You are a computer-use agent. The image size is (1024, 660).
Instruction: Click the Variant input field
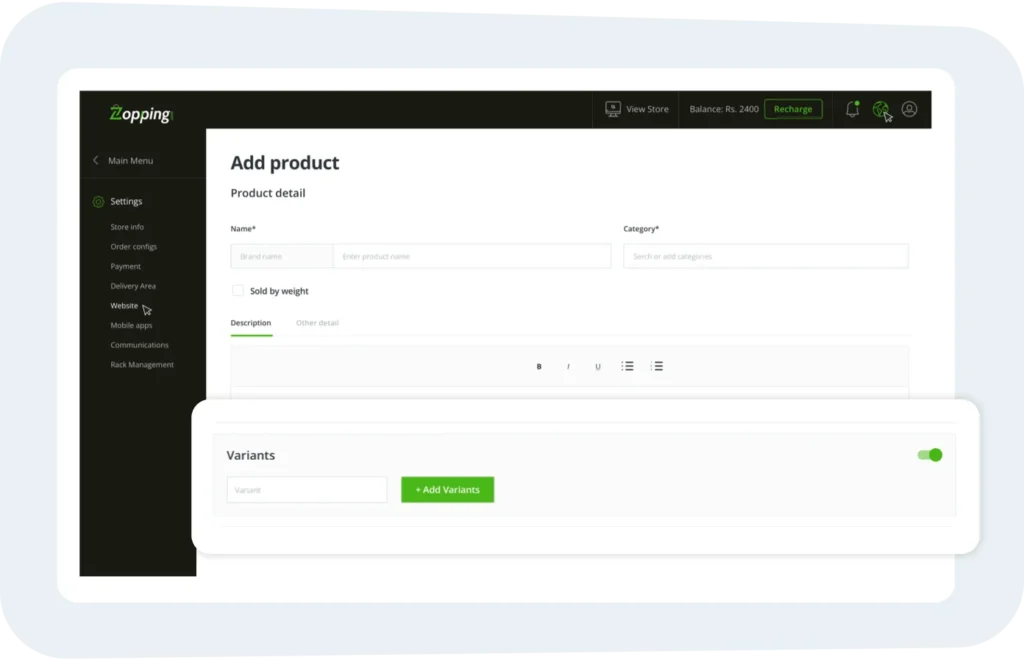point(307,490)
